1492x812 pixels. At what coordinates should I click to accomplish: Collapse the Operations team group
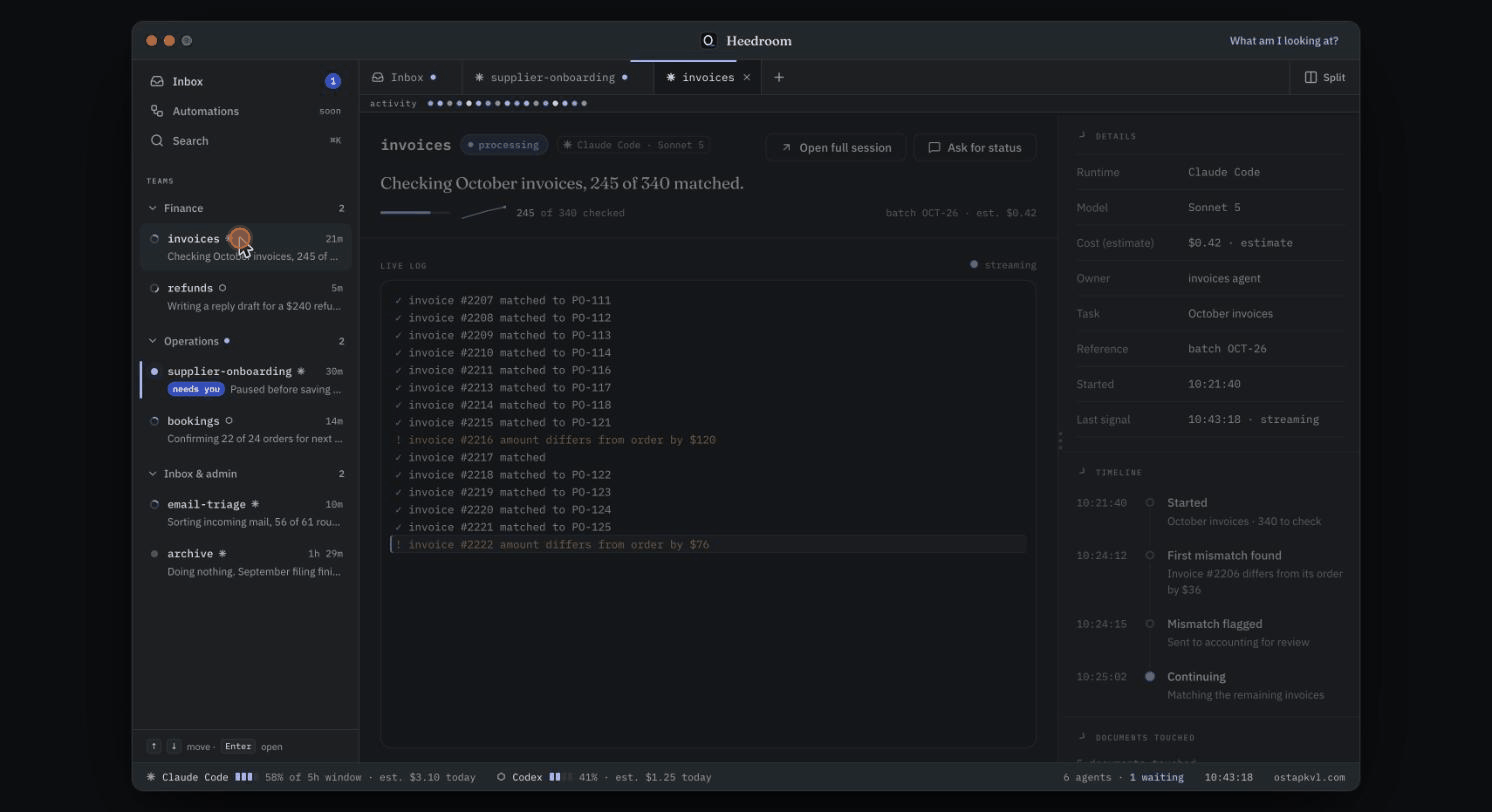[245, 341]
